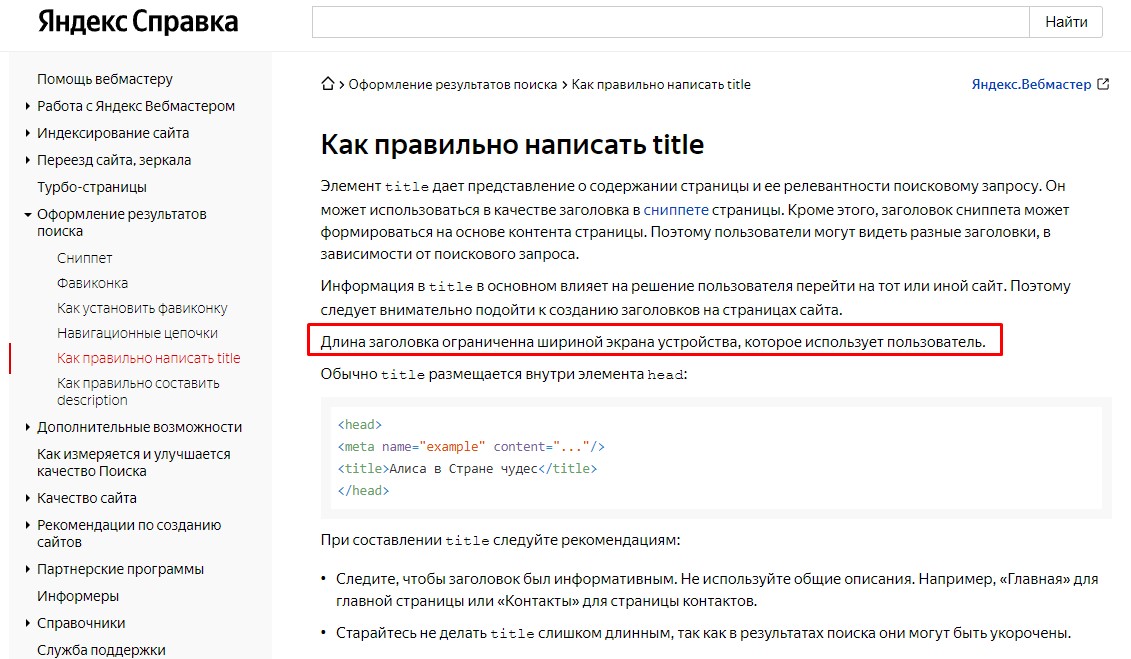Expand Рекомендации по созданию сайтов arrow
Screen dimensions: 1131x659
(x=27, y=525)
